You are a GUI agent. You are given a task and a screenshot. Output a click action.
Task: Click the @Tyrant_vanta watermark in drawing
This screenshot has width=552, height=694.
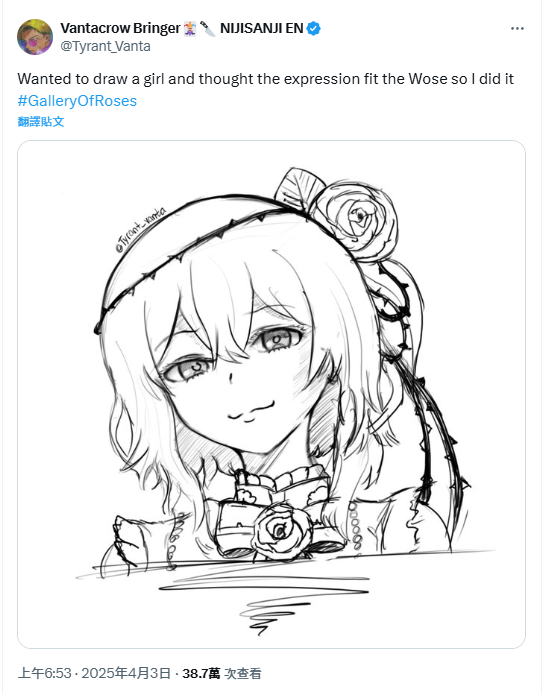tap(140, 229)
